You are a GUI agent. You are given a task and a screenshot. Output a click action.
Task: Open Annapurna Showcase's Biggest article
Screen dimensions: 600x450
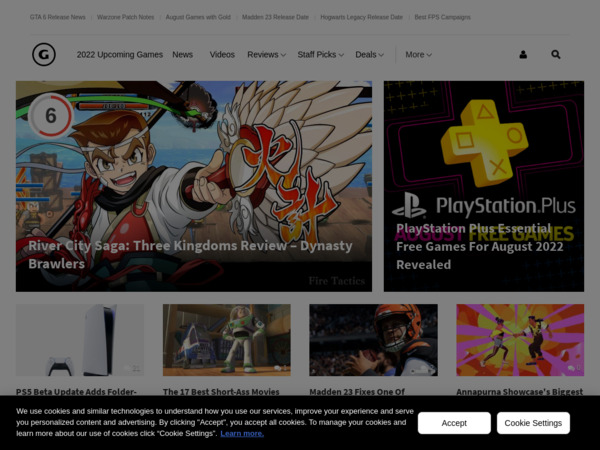tap(520, 391)
